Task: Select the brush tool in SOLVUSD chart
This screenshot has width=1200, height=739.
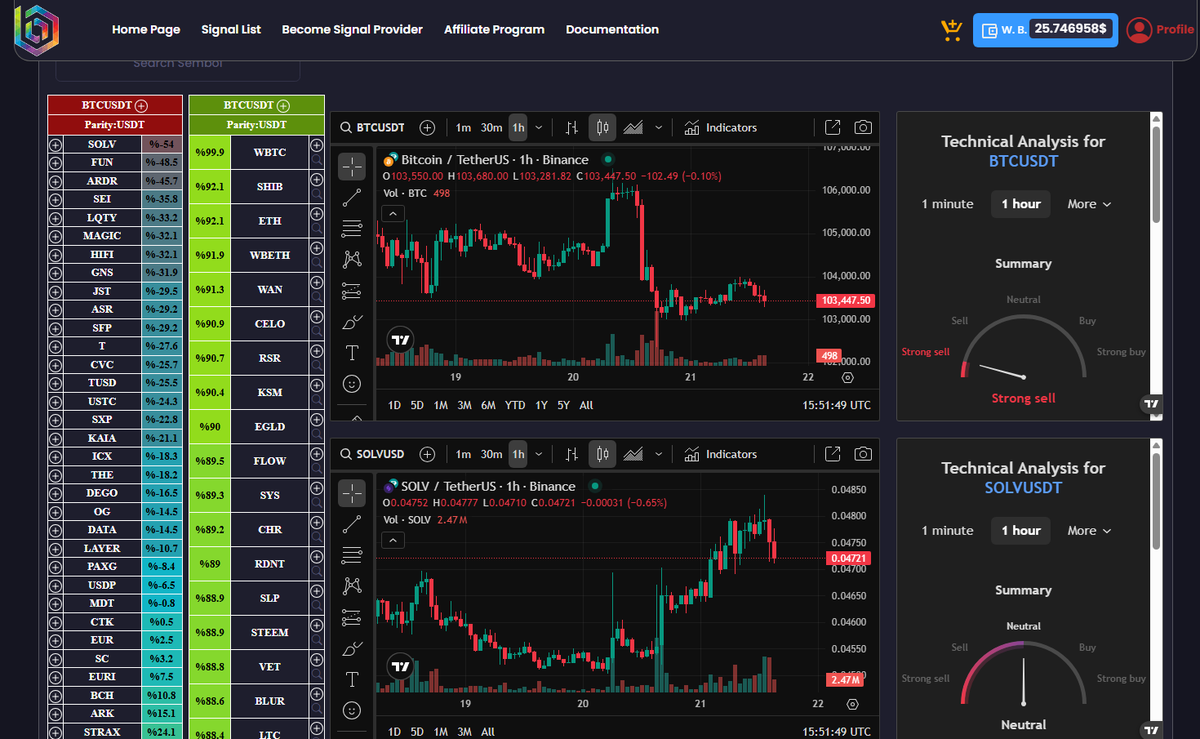Action: coord(352,648)
